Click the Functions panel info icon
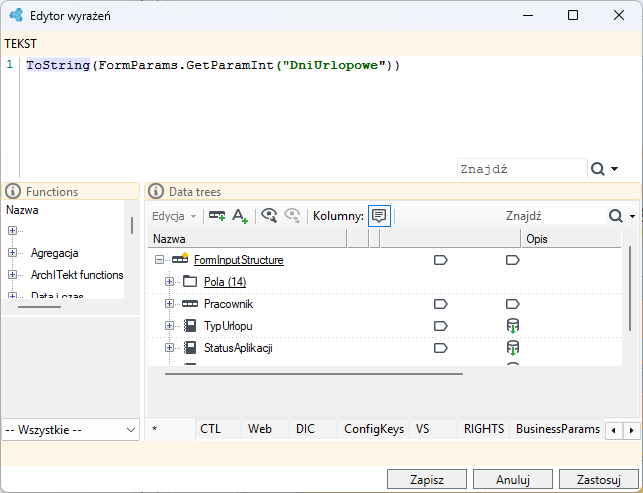The width and height of the screenshot is (643, 493). click(13, 192)
